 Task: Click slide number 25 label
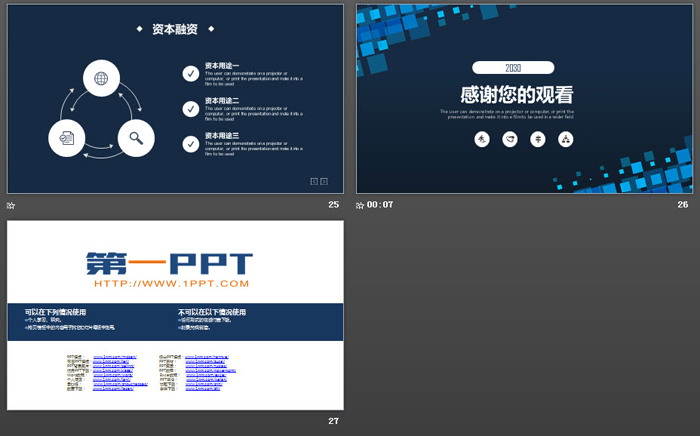point(333,204)
